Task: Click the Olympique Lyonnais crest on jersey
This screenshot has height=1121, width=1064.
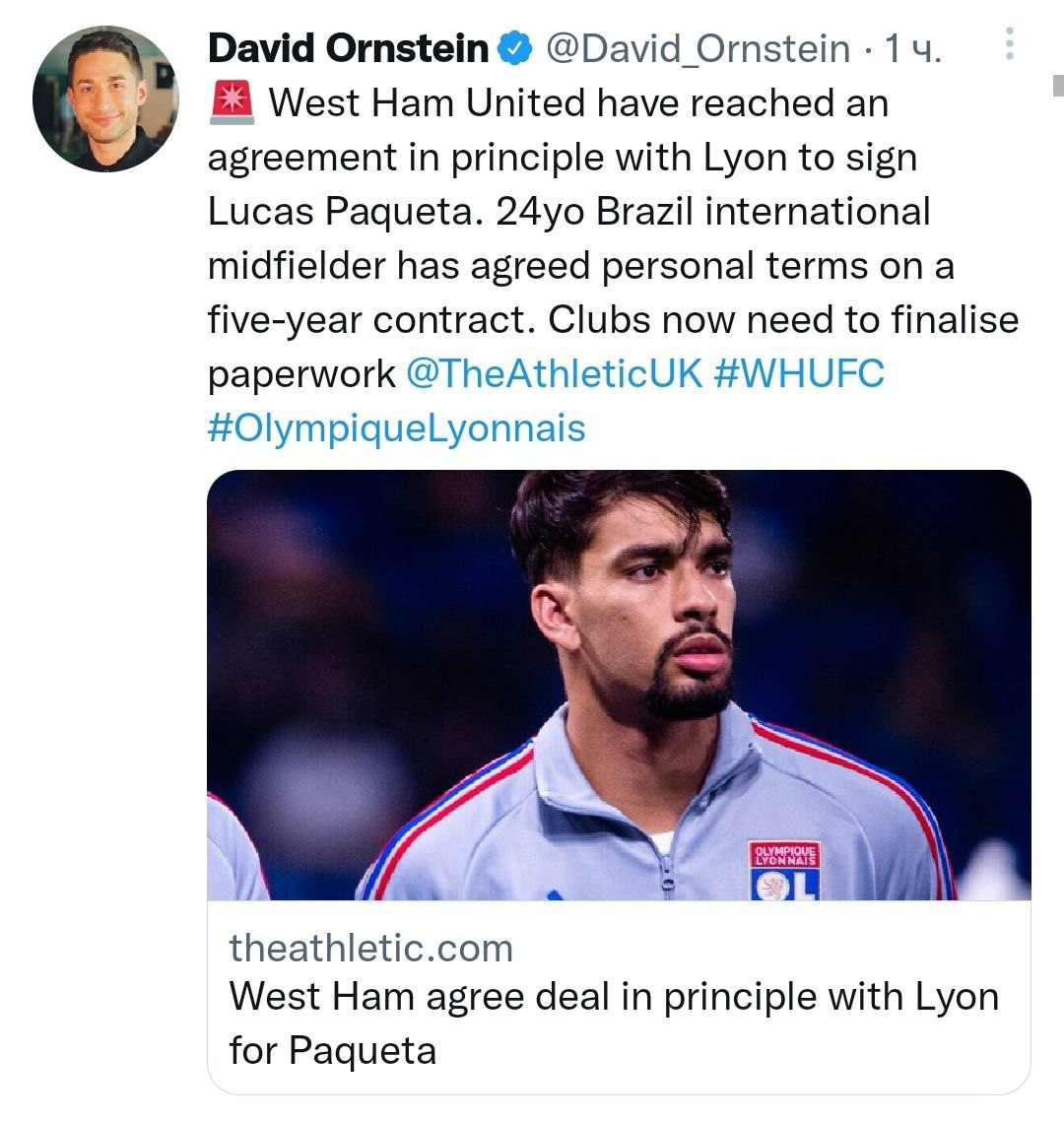Action: (783, 871)
